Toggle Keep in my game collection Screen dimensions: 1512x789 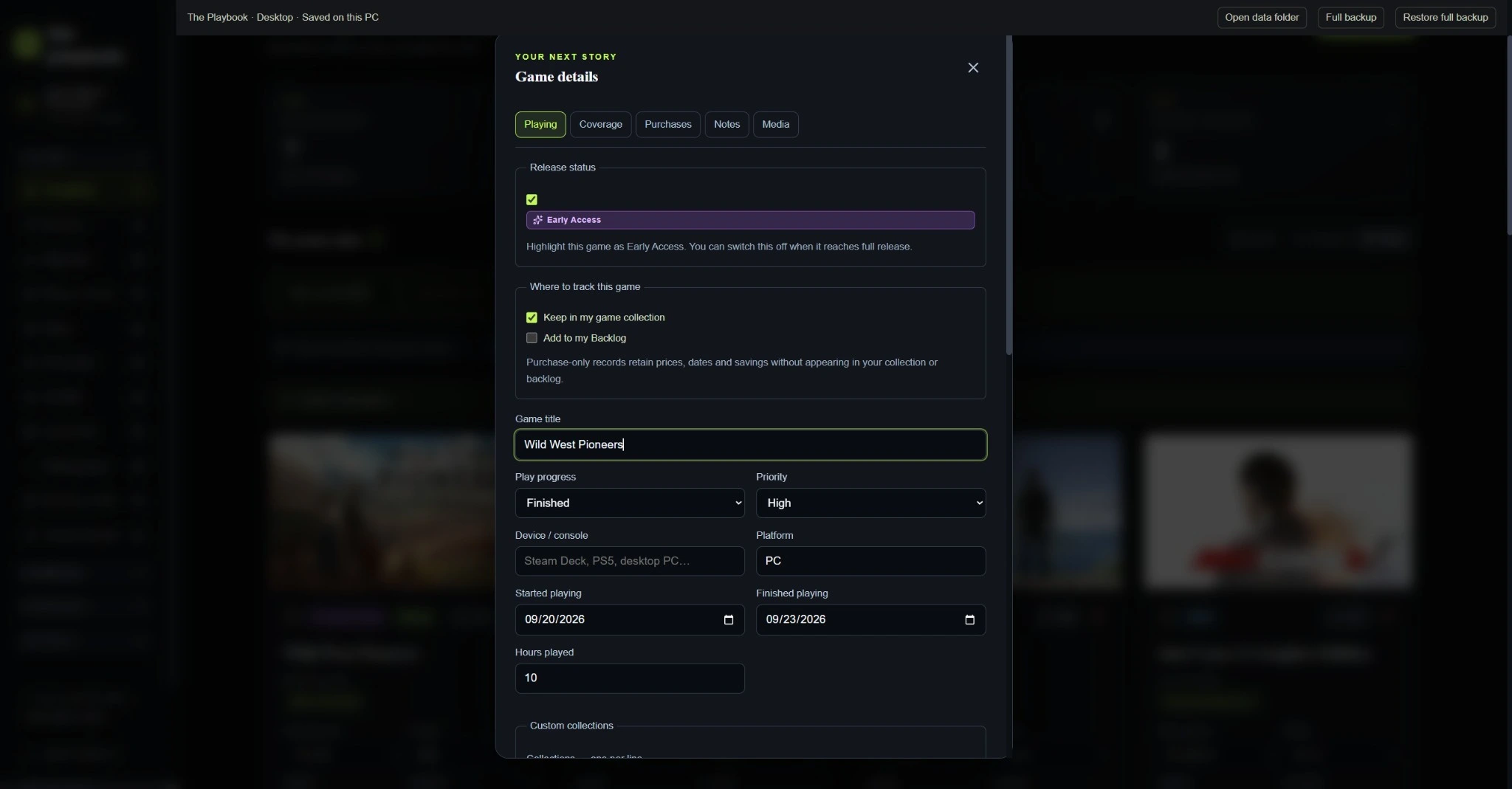click(532, 317)
